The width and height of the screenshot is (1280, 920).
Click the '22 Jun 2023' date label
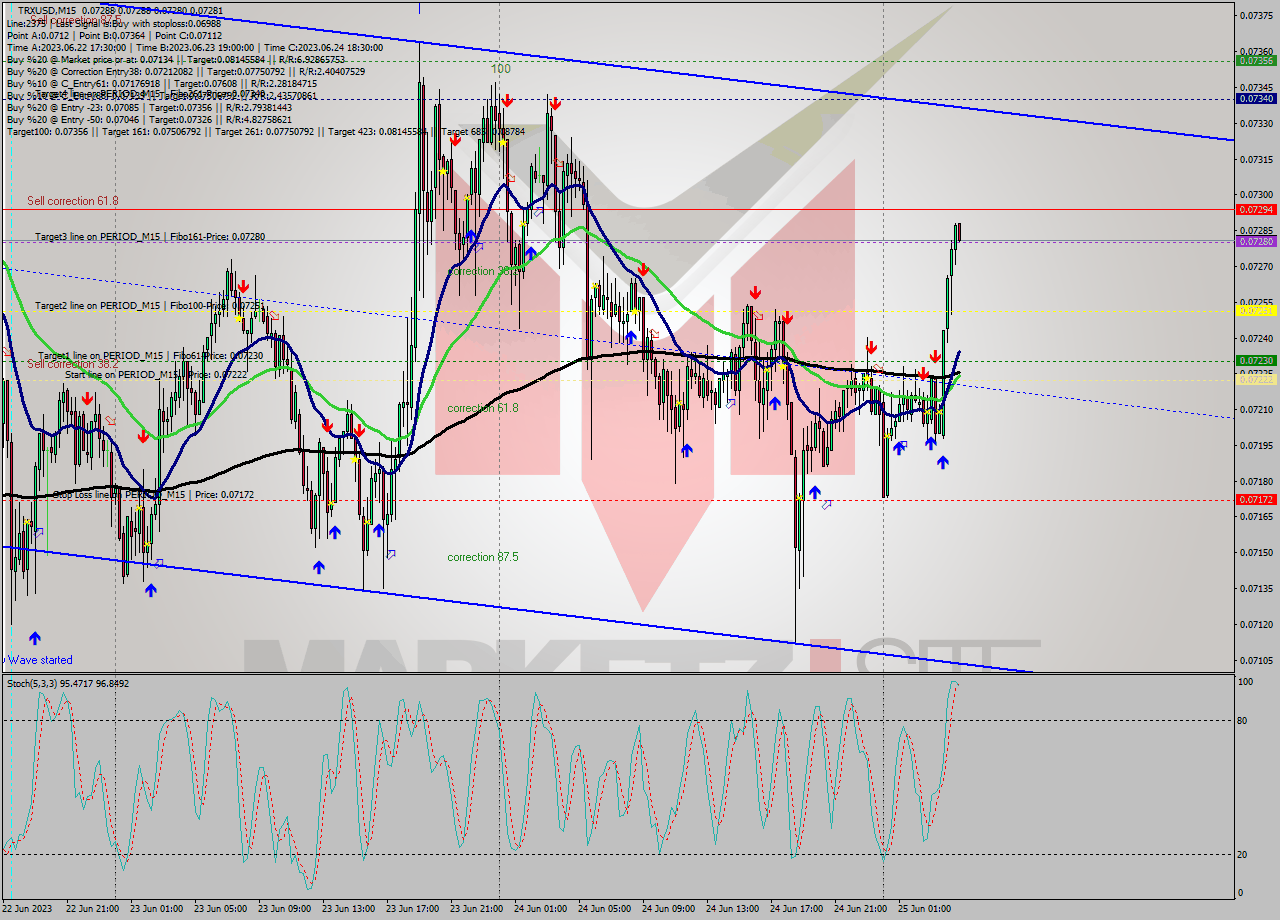[28, 909]
